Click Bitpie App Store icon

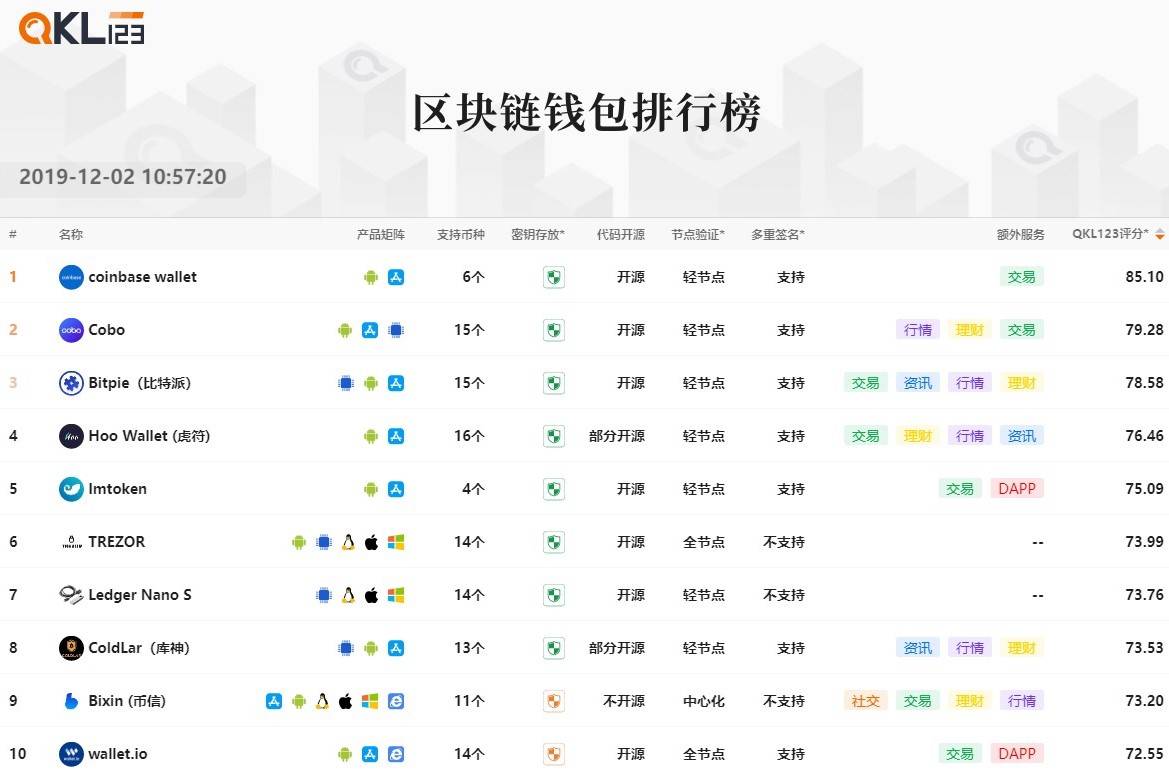click(396, 383)
